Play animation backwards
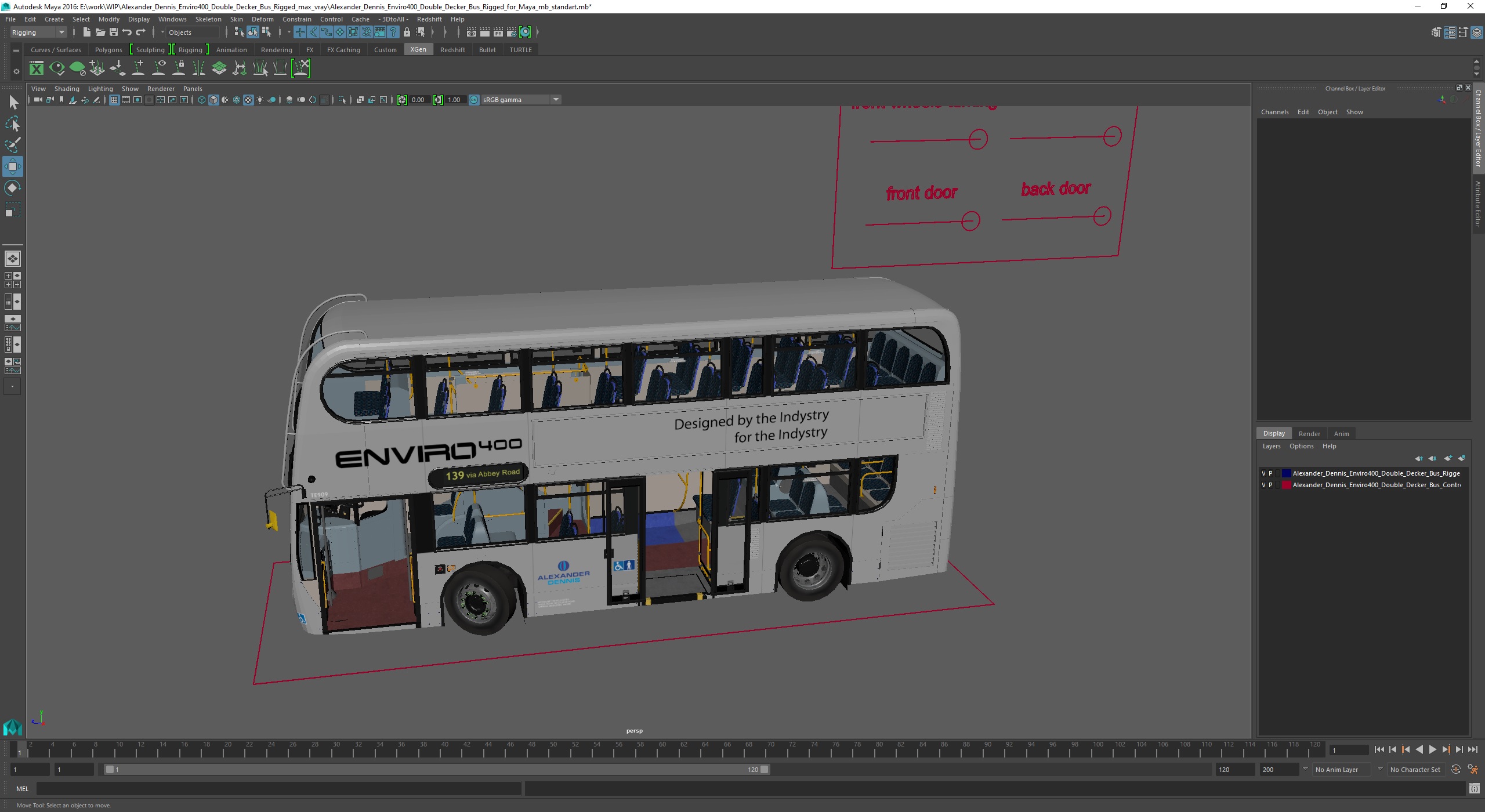Viewport: 1485px width, 812px height. (1419, 750)
